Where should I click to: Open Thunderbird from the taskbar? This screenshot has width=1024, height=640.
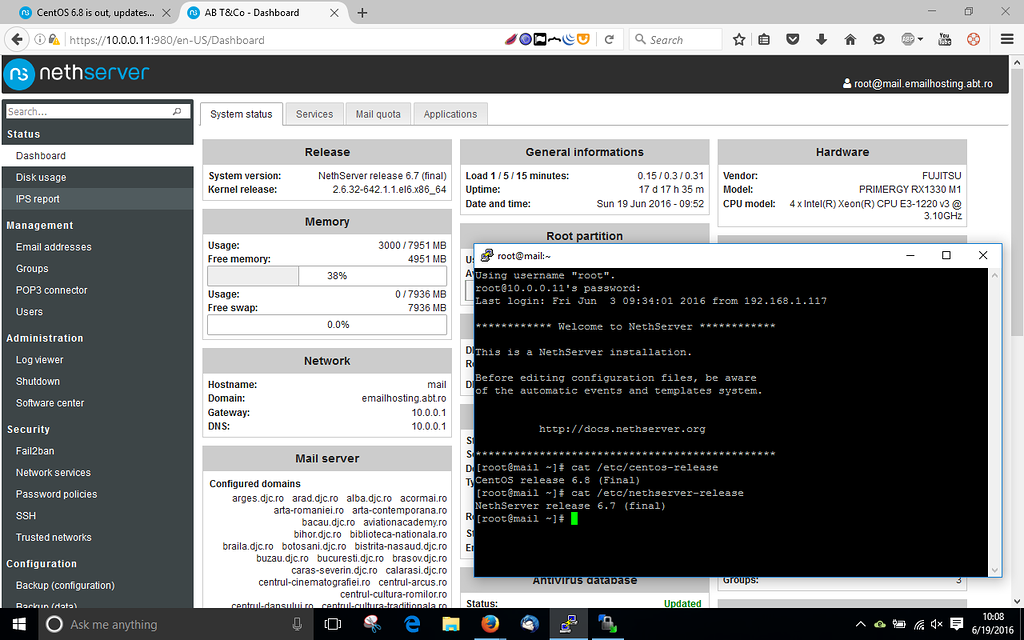pos(529,624)
